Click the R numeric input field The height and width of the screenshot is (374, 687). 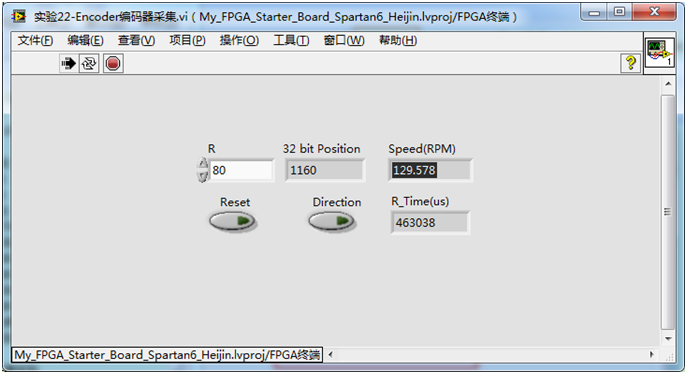pyautogui.click(x=241, y=170)
